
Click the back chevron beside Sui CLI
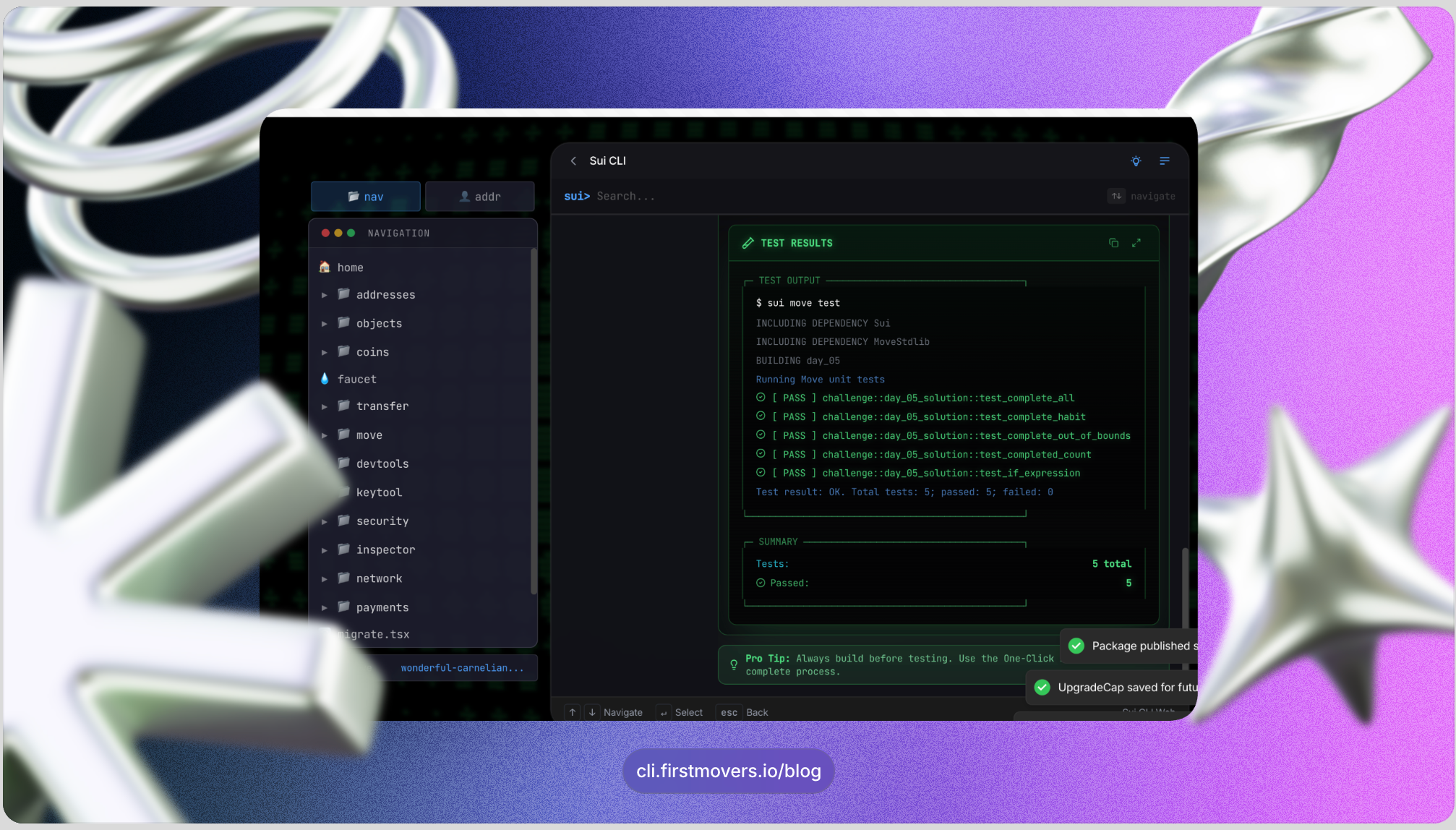pos(573,161)
